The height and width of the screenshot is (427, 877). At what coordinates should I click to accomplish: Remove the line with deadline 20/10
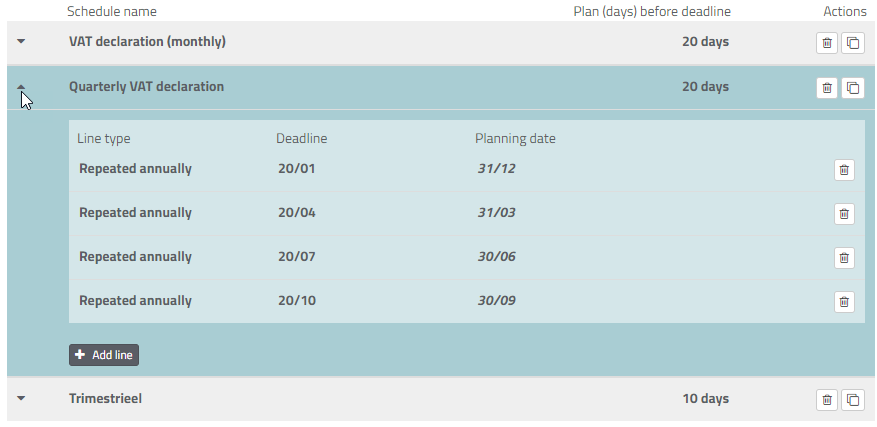tap(844, 301)
